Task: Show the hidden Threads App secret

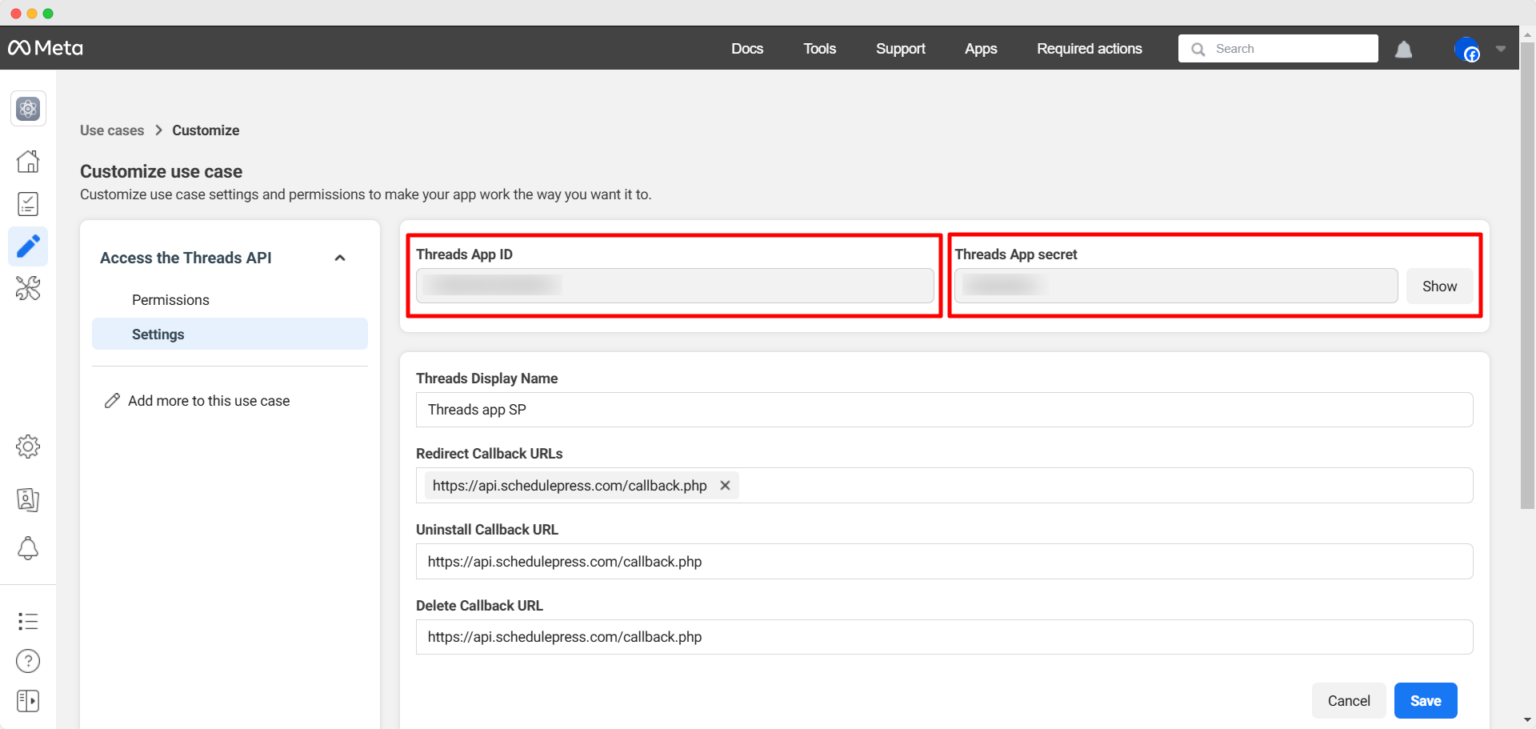Action: 1440,285
